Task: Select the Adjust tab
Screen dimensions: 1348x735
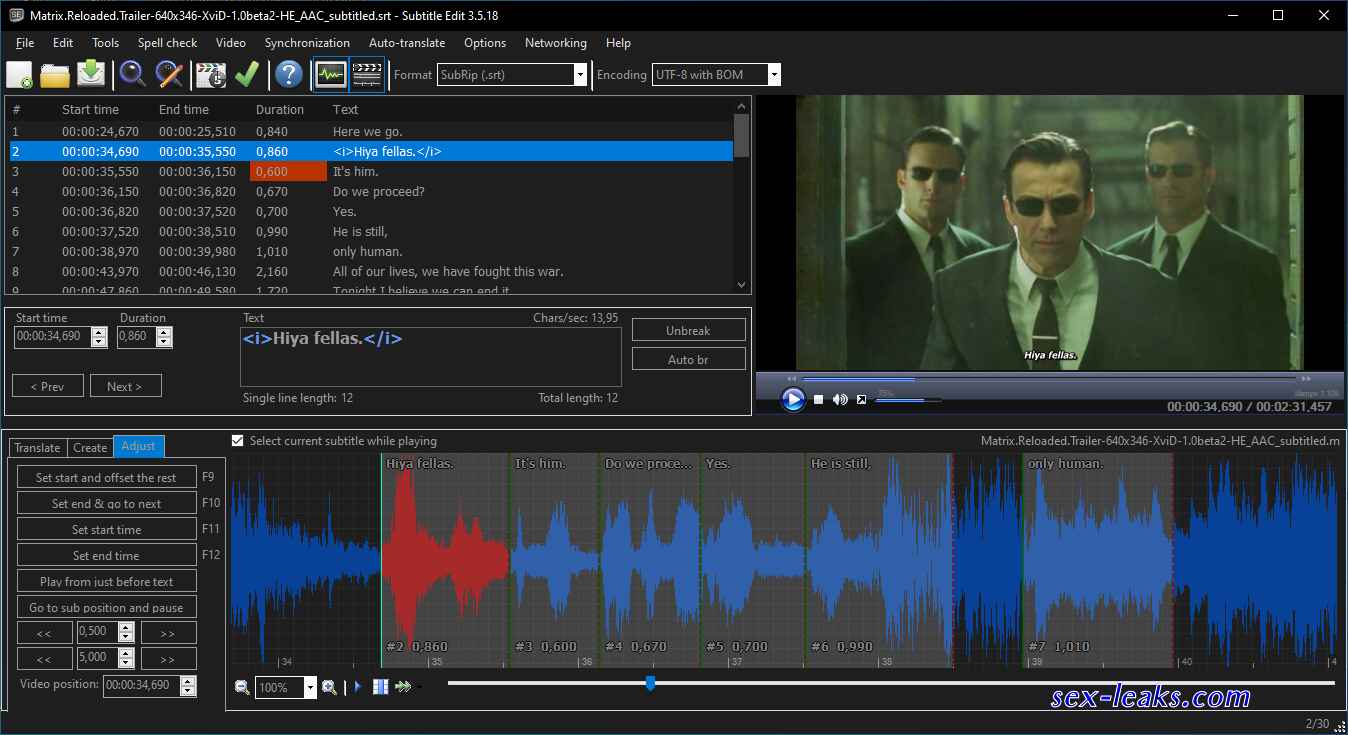Action: 139,447
